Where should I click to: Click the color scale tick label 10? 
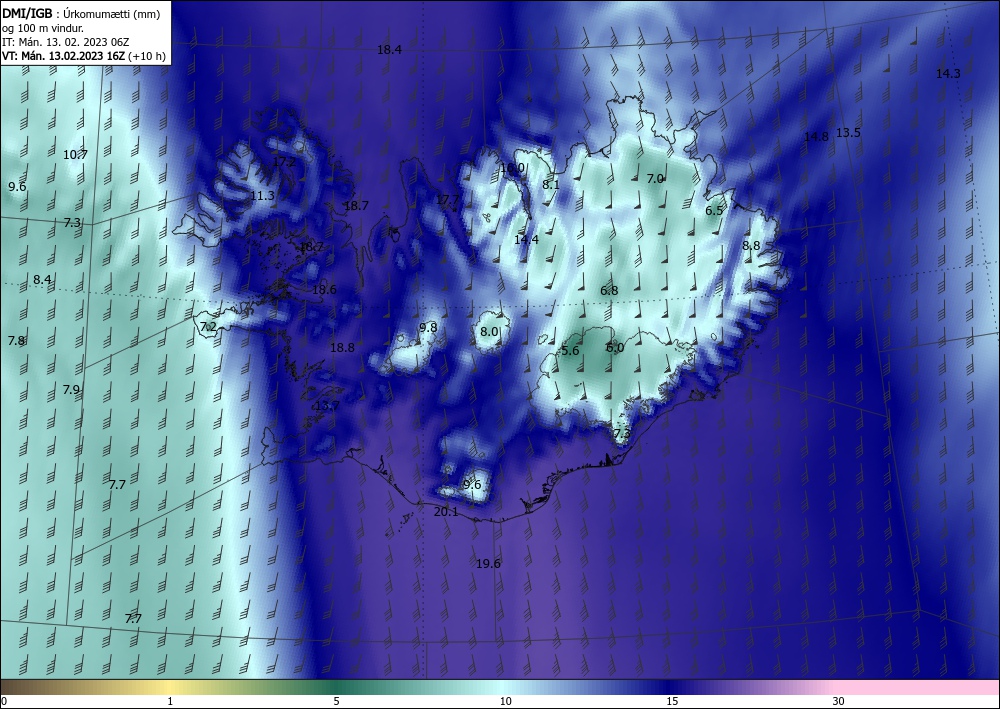click(x=505, y=701)
